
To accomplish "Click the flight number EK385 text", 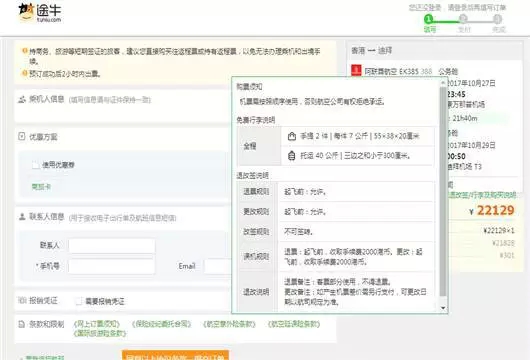I will tap(409, 71).
